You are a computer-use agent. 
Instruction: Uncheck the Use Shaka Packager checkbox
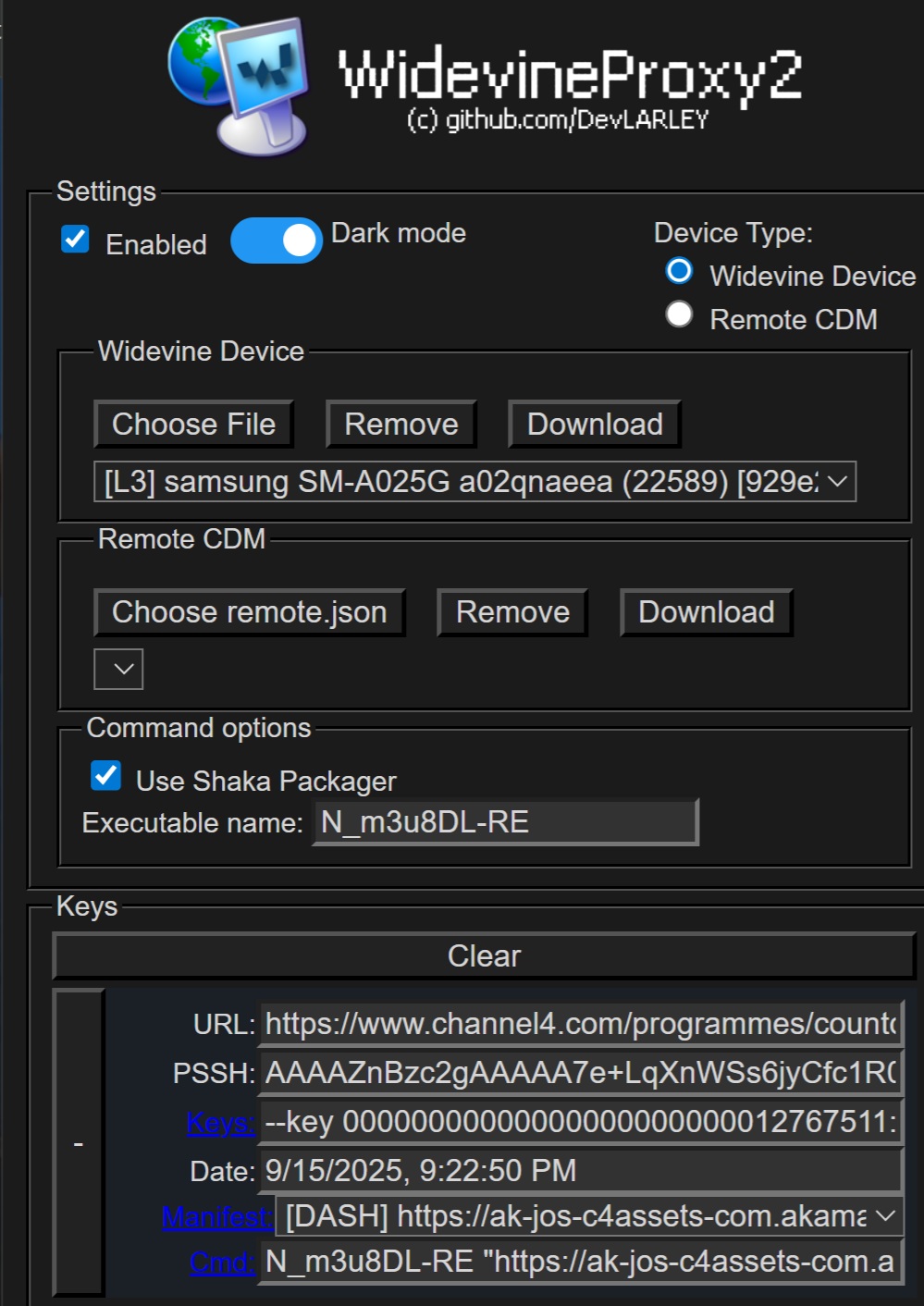pyautogui.click(x=106, y=775)
